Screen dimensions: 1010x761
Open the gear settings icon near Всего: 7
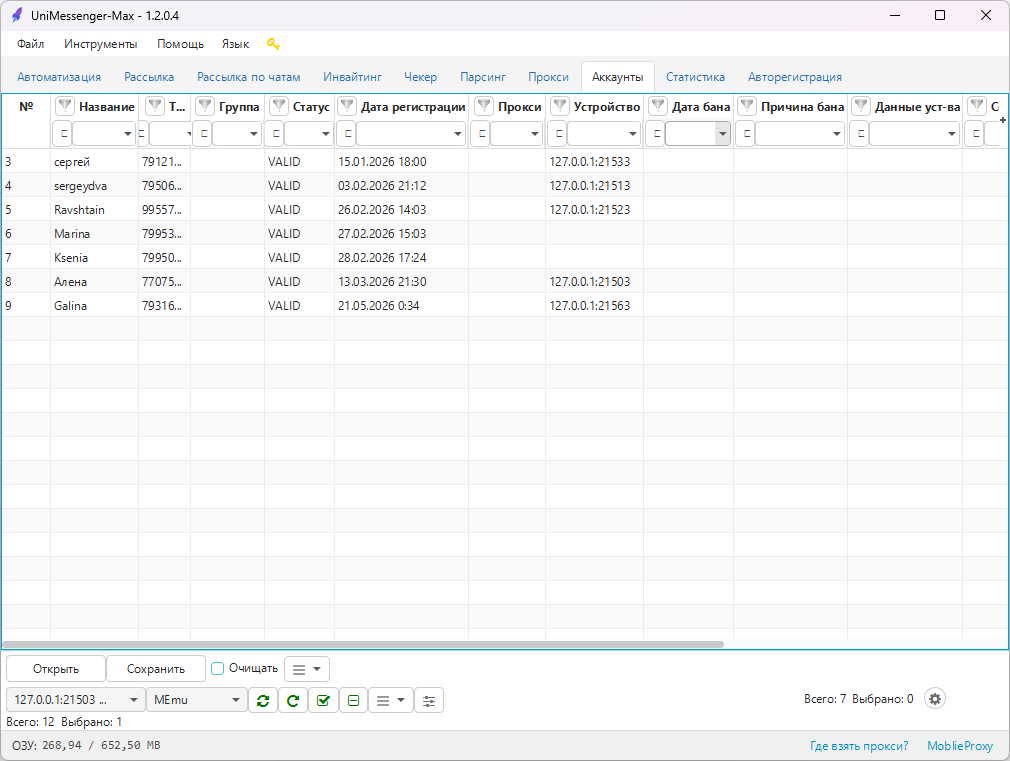click(935, 699)
